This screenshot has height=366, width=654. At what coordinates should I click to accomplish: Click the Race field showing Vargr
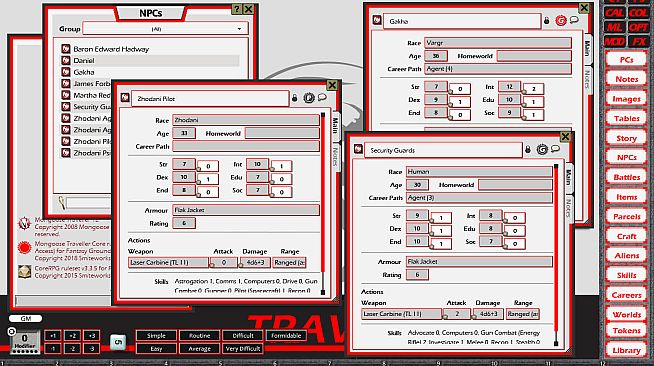(x=498, y=43)
